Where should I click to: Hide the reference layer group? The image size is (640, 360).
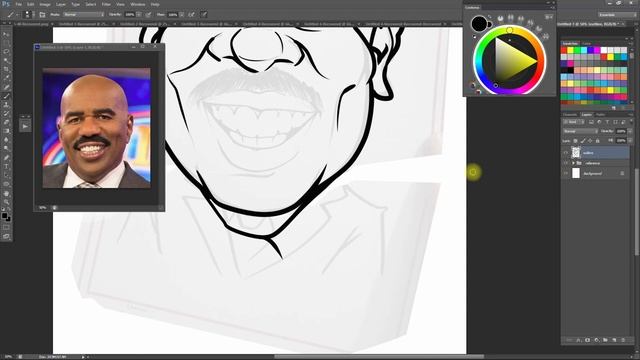pyautogui.click(x=566, y=163)
